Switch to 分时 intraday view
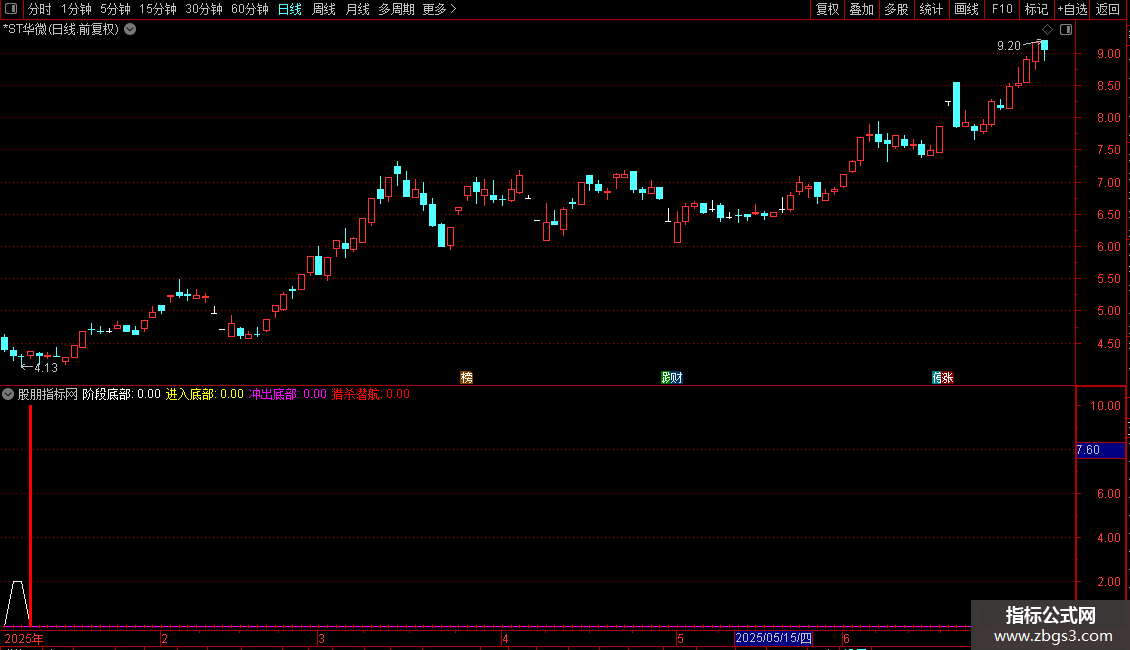The height and width of the screenshot is (650, 1130). (40, 9)
